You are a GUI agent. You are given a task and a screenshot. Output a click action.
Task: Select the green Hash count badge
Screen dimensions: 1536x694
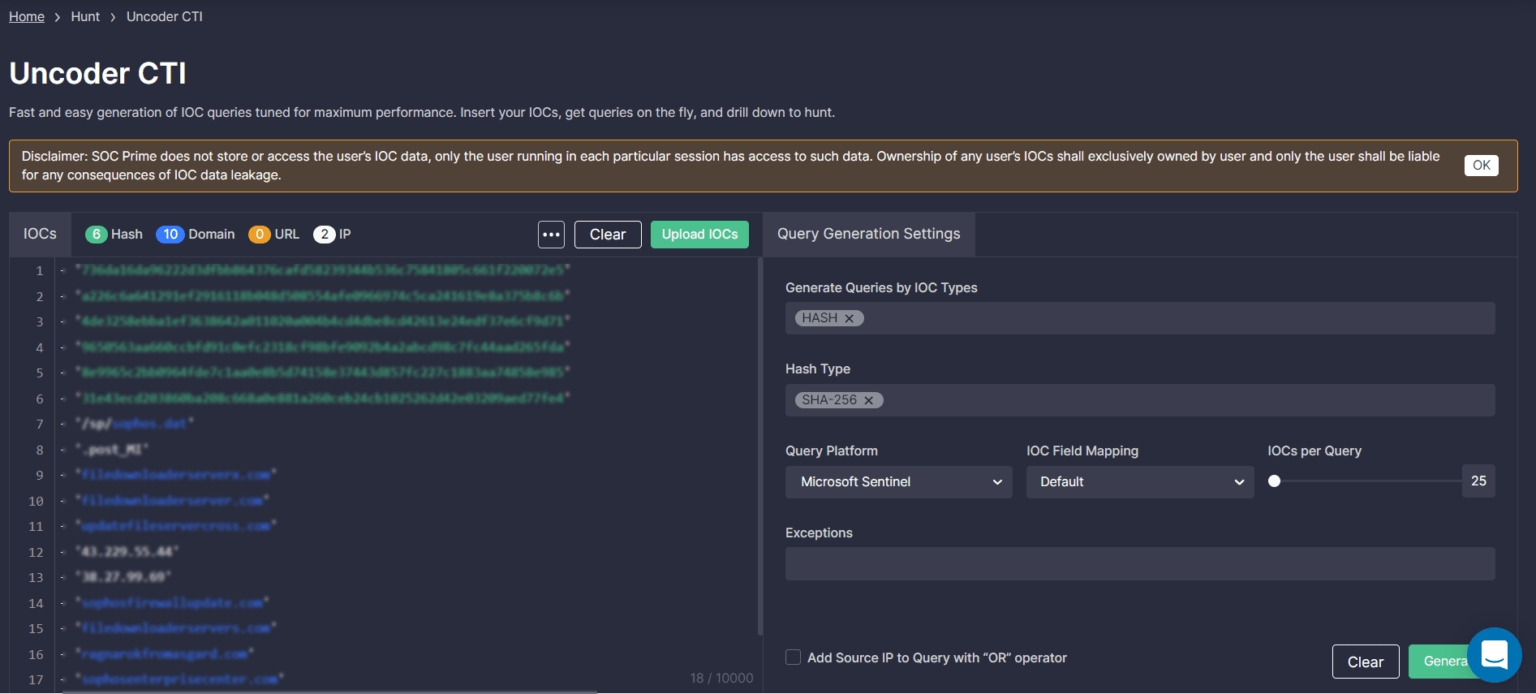coord(97,233)
